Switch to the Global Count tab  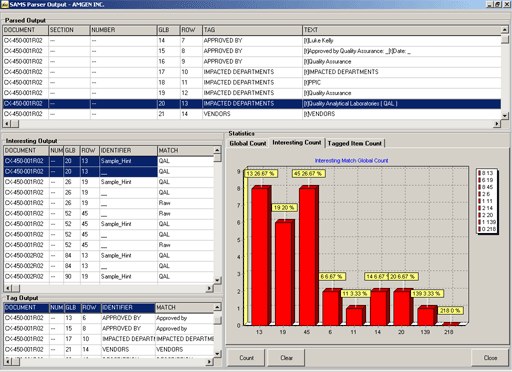[248, 143]
